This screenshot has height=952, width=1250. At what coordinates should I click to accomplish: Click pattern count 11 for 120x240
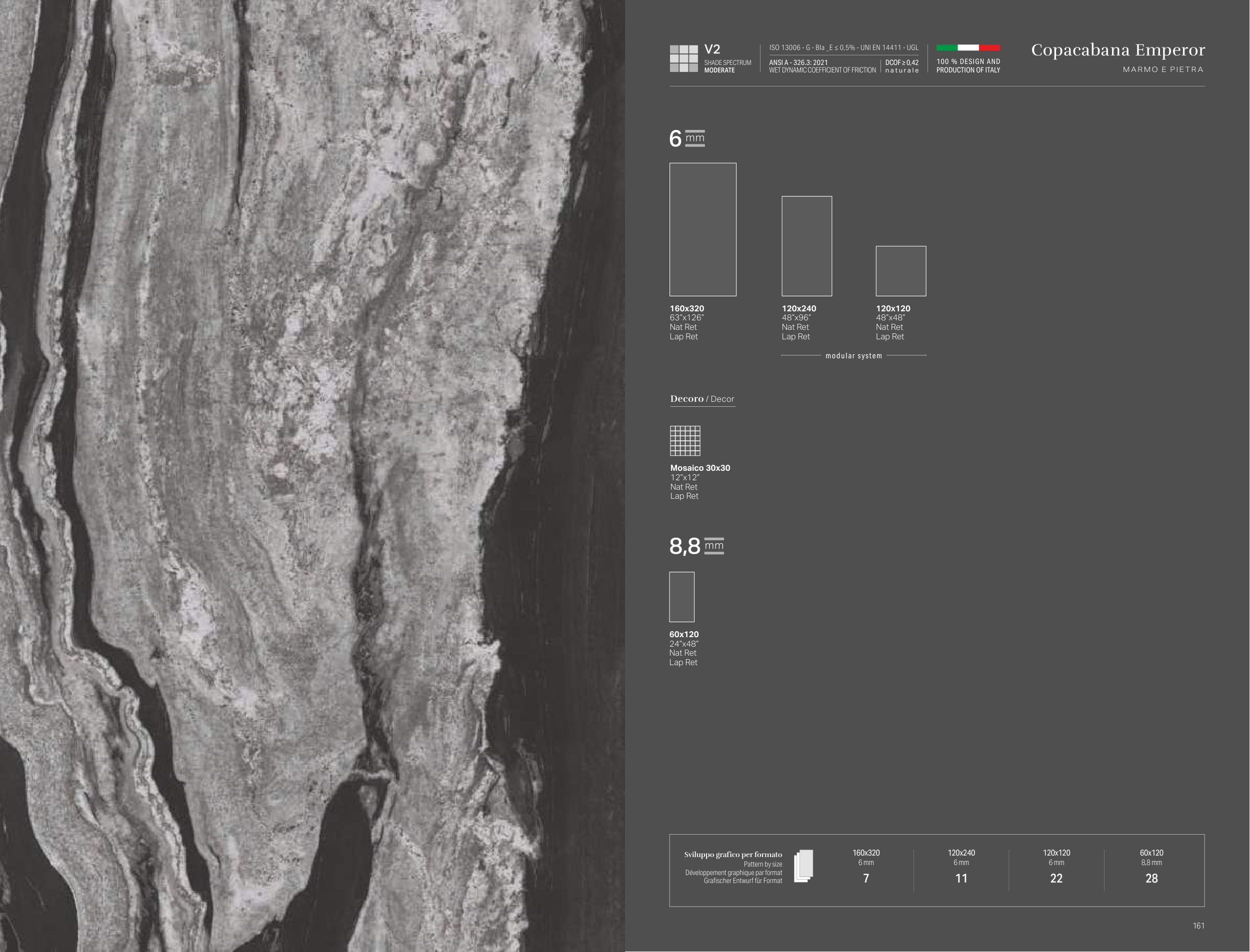[961, 879]
